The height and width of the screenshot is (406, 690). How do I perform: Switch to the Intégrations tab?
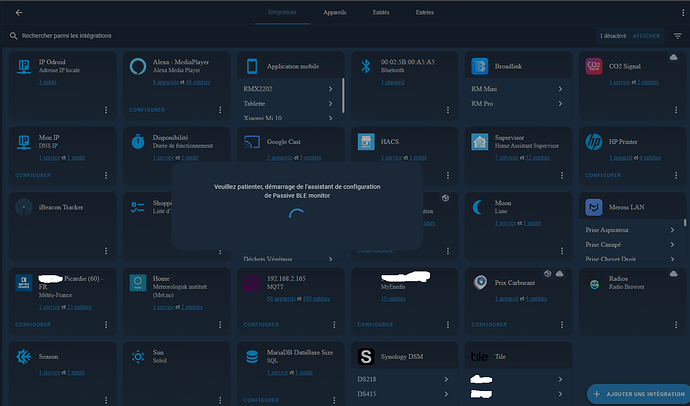[282, 12]
